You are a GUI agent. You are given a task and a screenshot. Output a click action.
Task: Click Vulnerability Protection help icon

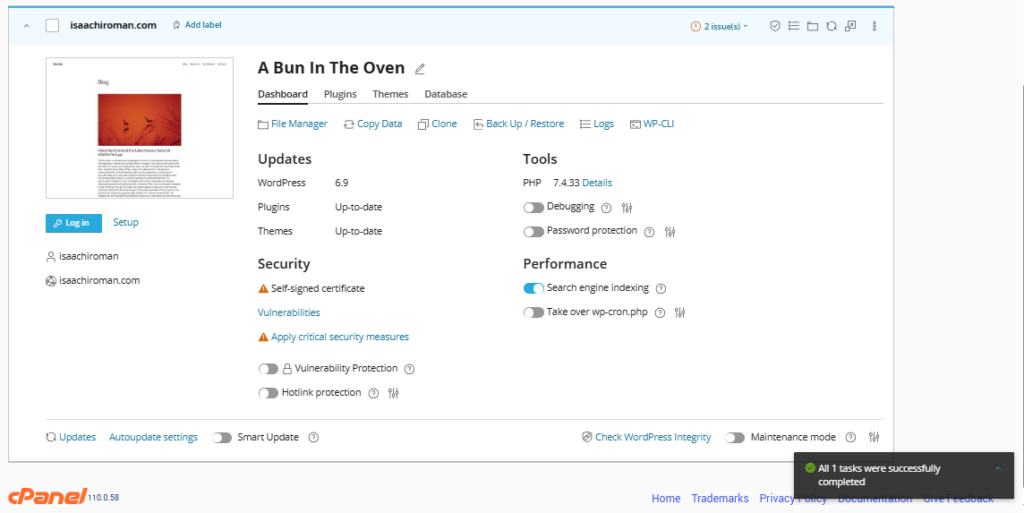pyautogui.click(x=409, y=369)
